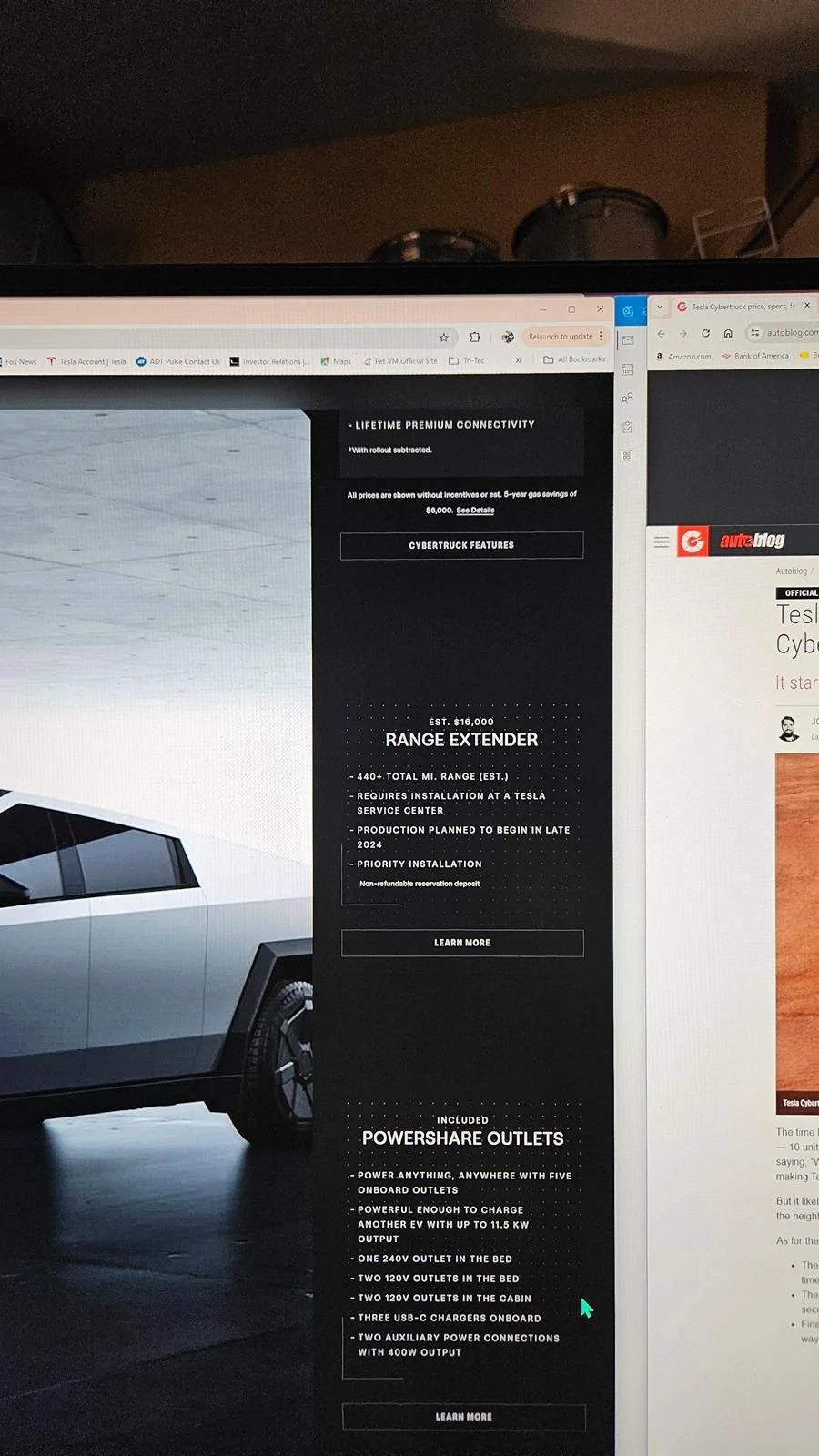The image size is (819, 1456).
Task: Open the Autoblog hamburger menu
Action: coord(662,542)
